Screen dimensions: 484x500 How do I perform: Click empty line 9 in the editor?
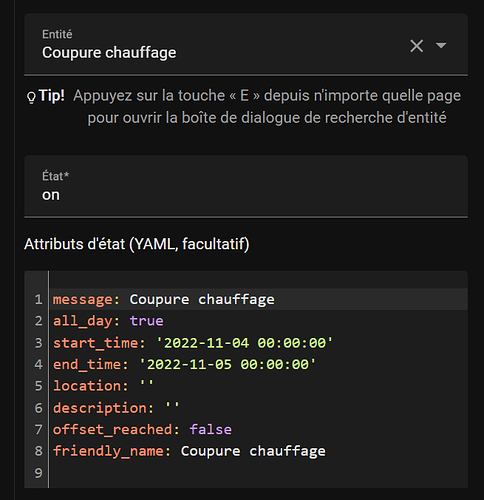tap(259, 473)
